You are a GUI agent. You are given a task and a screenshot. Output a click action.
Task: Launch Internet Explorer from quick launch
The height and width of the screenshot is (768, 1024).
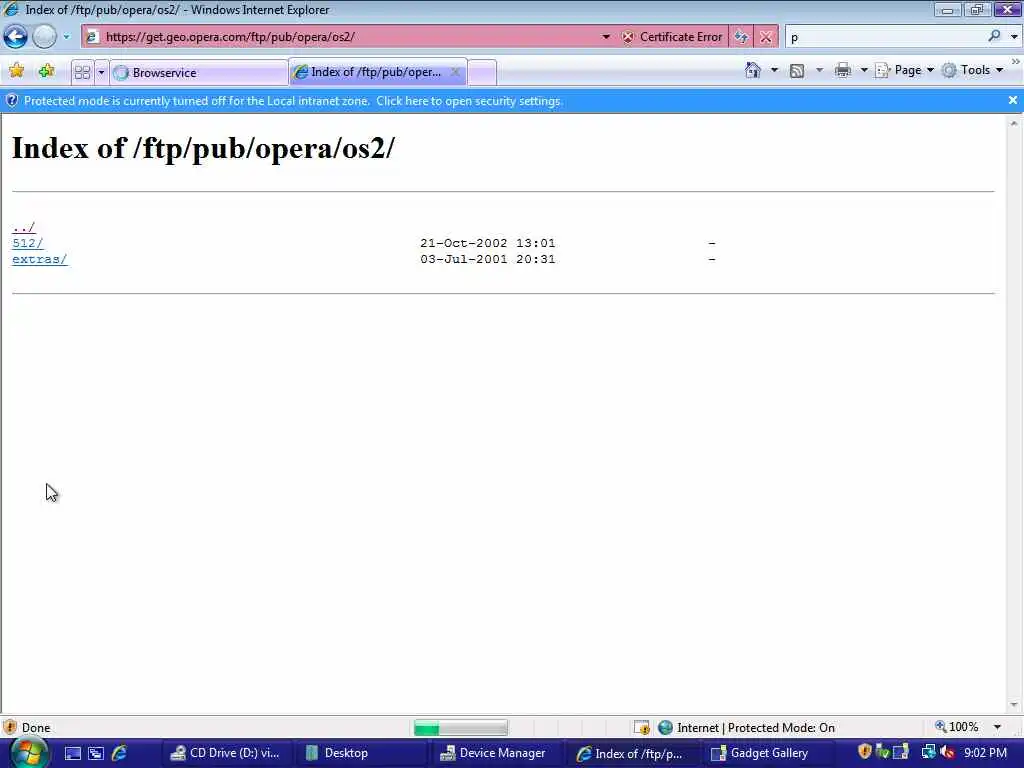coord(119,753)
